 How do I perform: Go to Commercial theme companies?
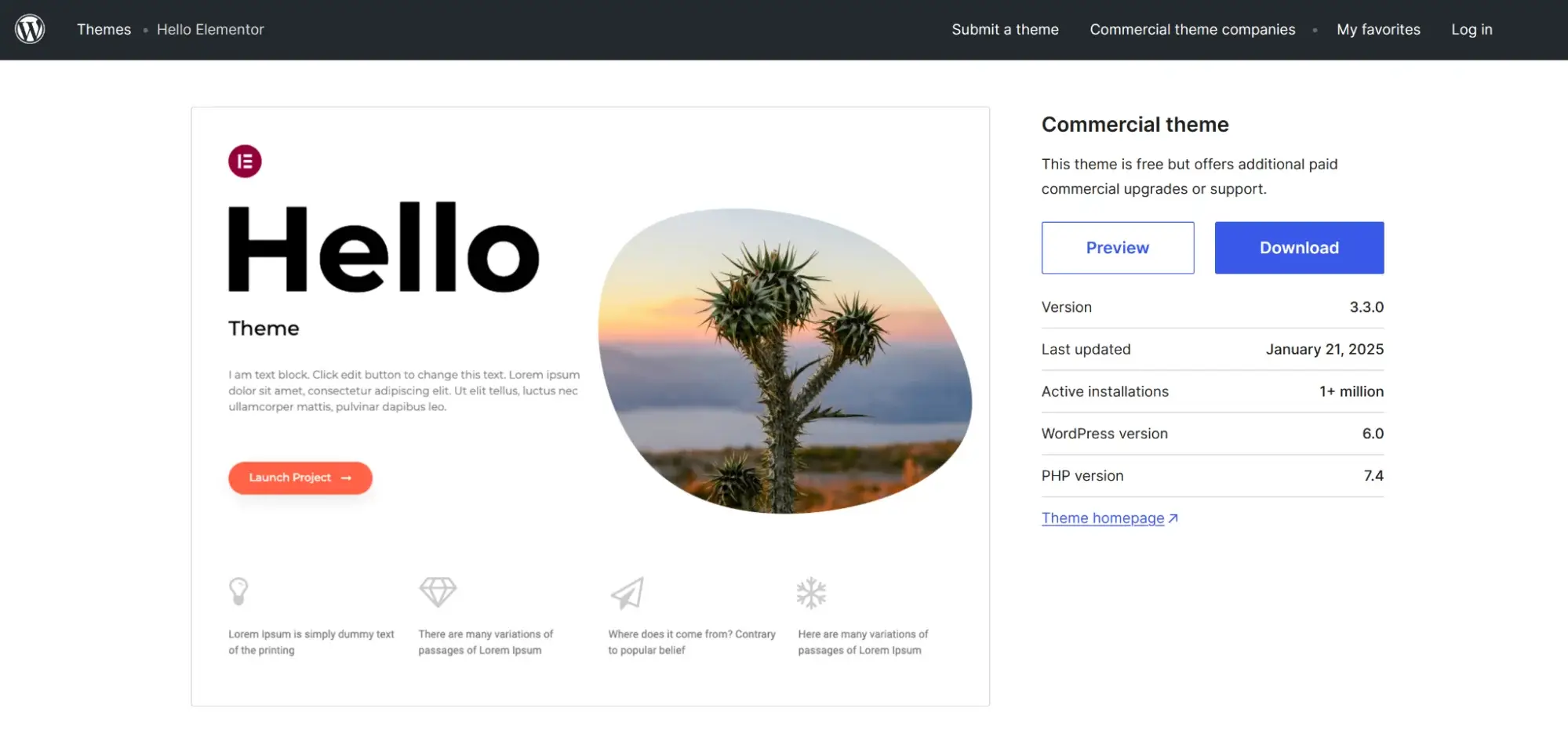1192,30
